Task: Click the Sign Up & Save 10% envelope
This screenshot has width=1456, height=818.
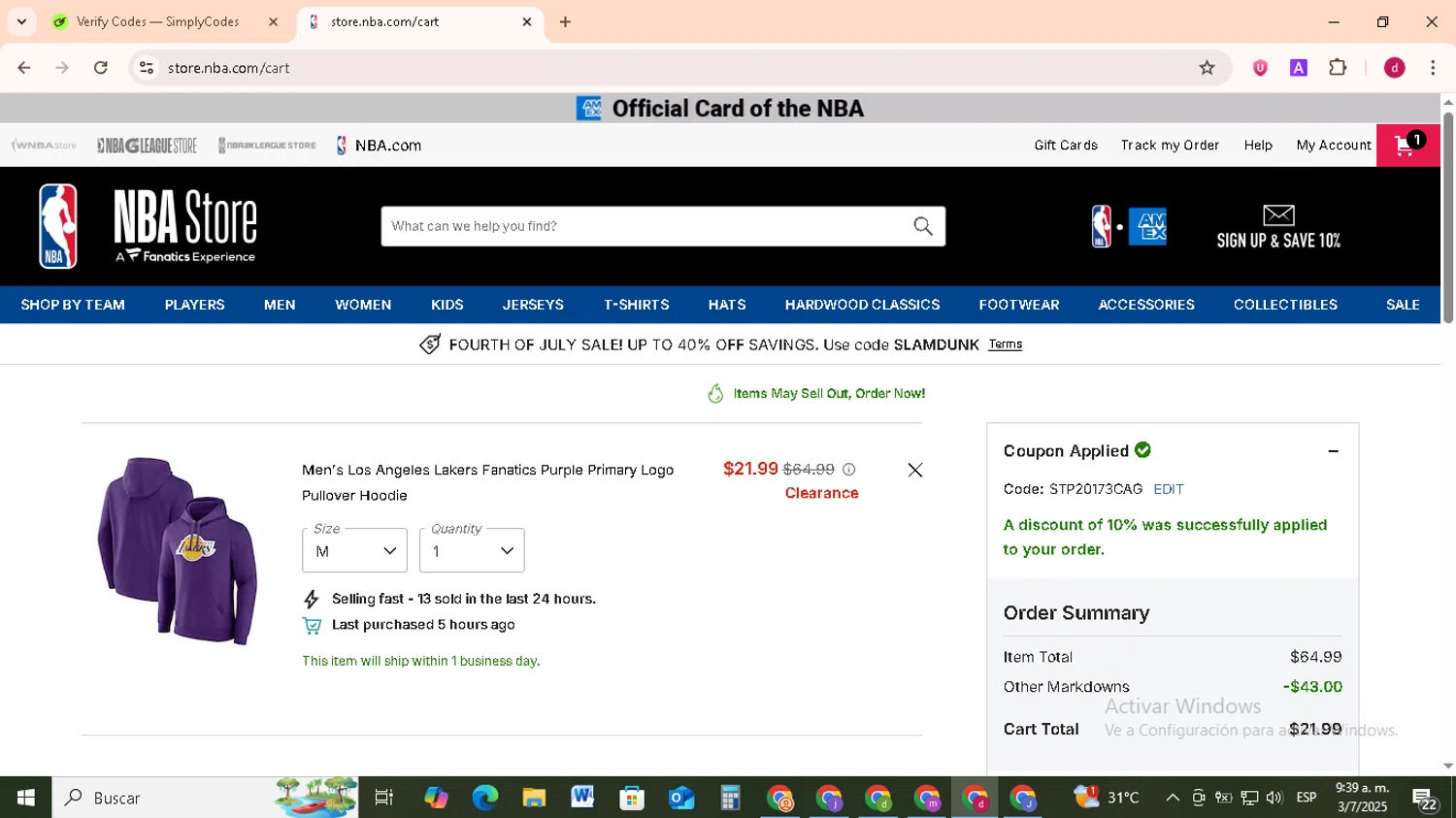Action: pos(1278,227)
